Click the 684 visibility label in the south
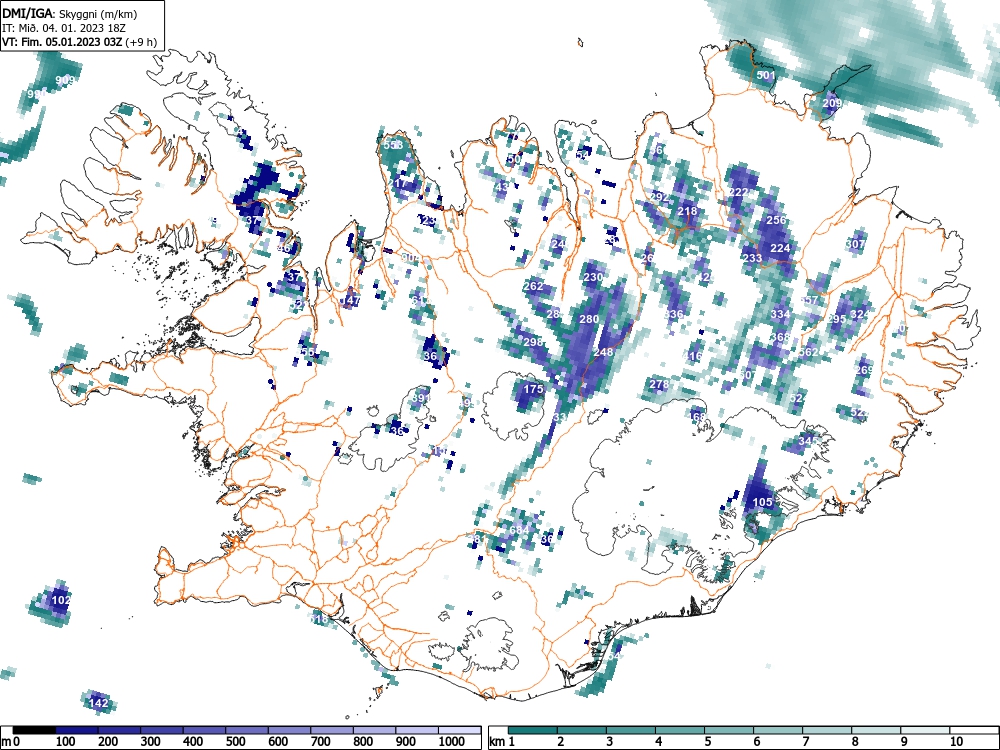 click(519, 530)
